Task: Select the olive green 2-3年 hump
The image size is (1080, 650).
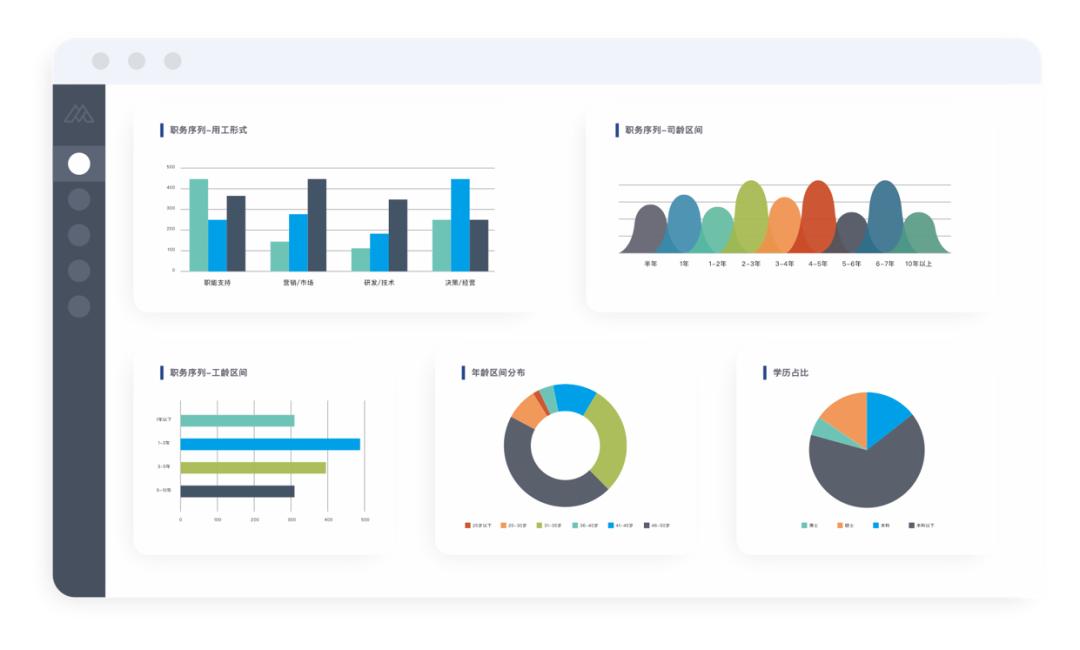Action: click(751, 219)
